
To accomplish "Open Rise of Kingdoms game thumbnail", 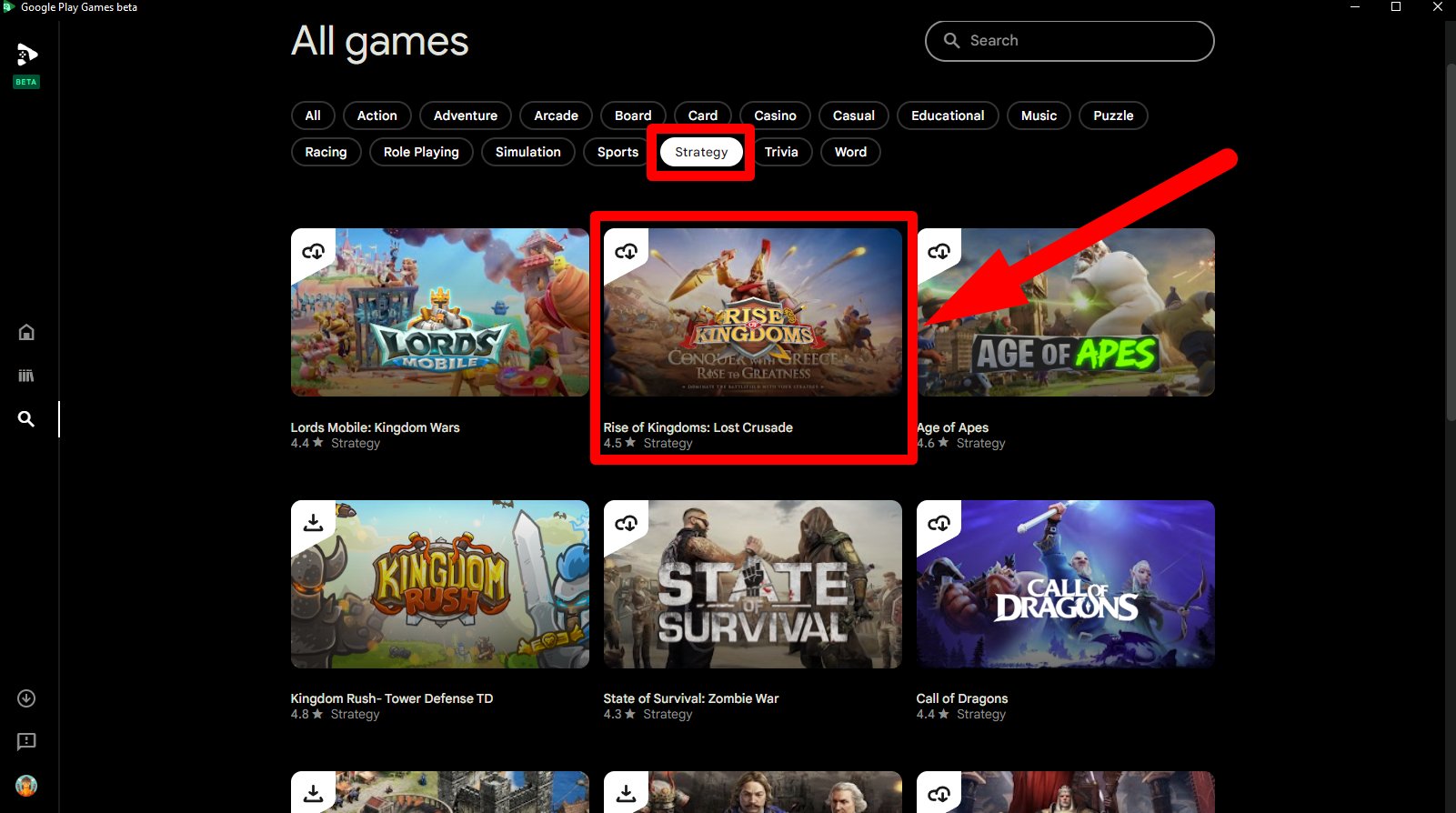I will (753, 312).
